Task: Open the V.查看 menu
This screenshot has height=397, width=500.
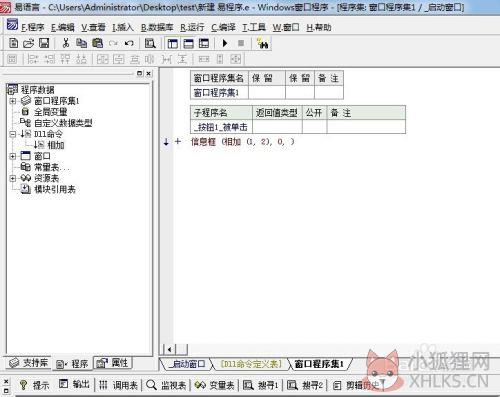Action: click(93, 27)
